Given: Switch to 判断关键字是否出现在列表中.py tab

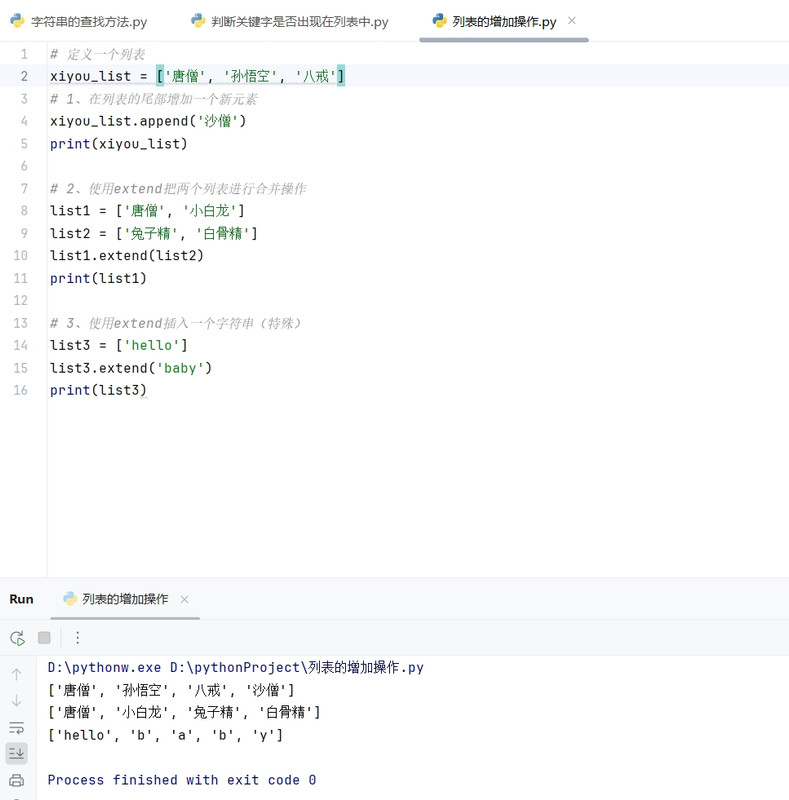Looking at the screenshot, I should tap(289, 21).
